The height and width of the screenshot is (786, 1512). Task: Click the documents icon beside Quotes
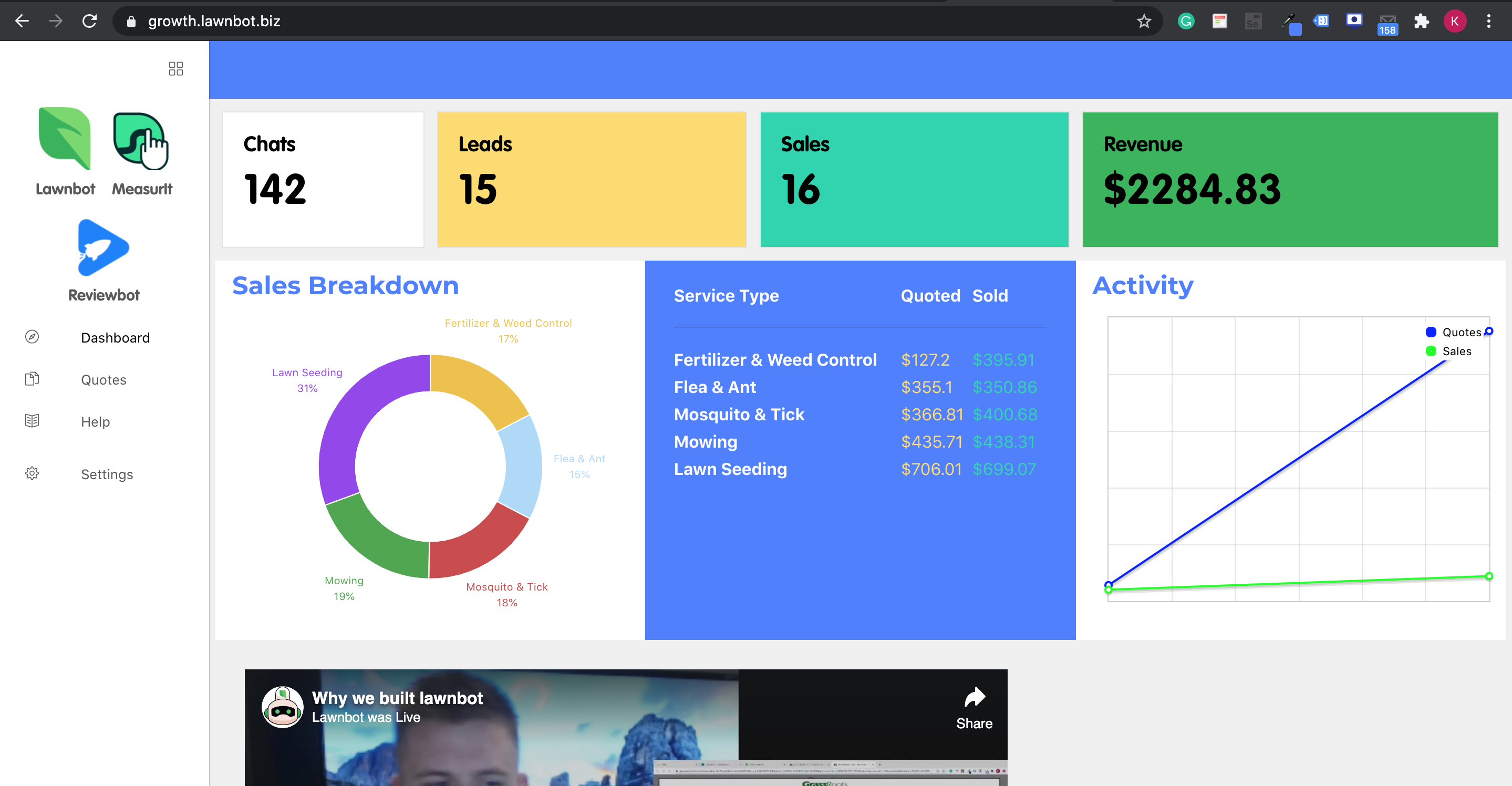[32, 379]
